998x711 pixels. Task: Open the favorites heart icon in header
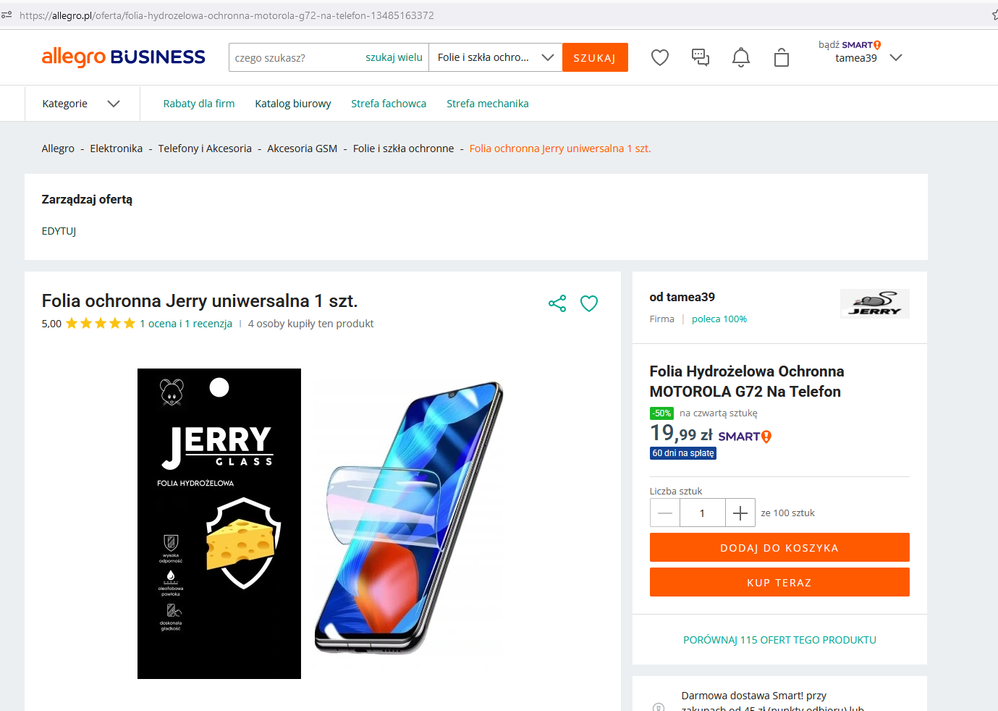[660, 58]
